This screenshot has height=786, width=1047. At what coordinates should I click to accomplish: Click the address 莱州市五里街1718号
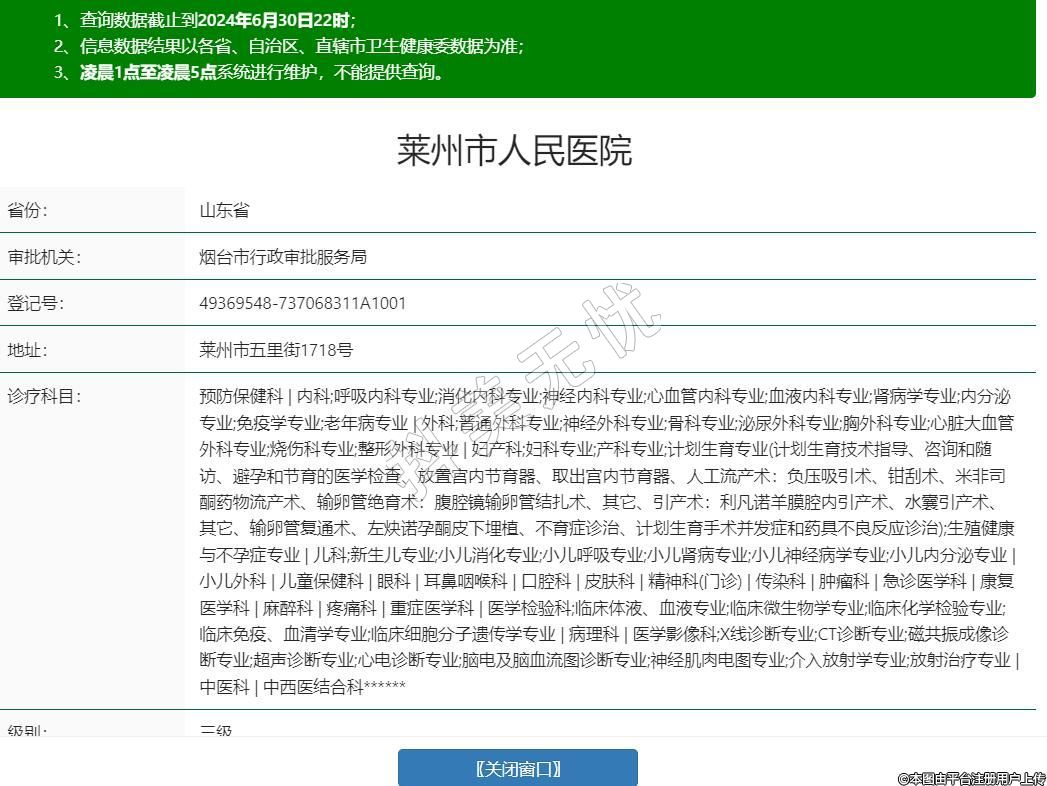pyautogui.click(x=276, y=350)
